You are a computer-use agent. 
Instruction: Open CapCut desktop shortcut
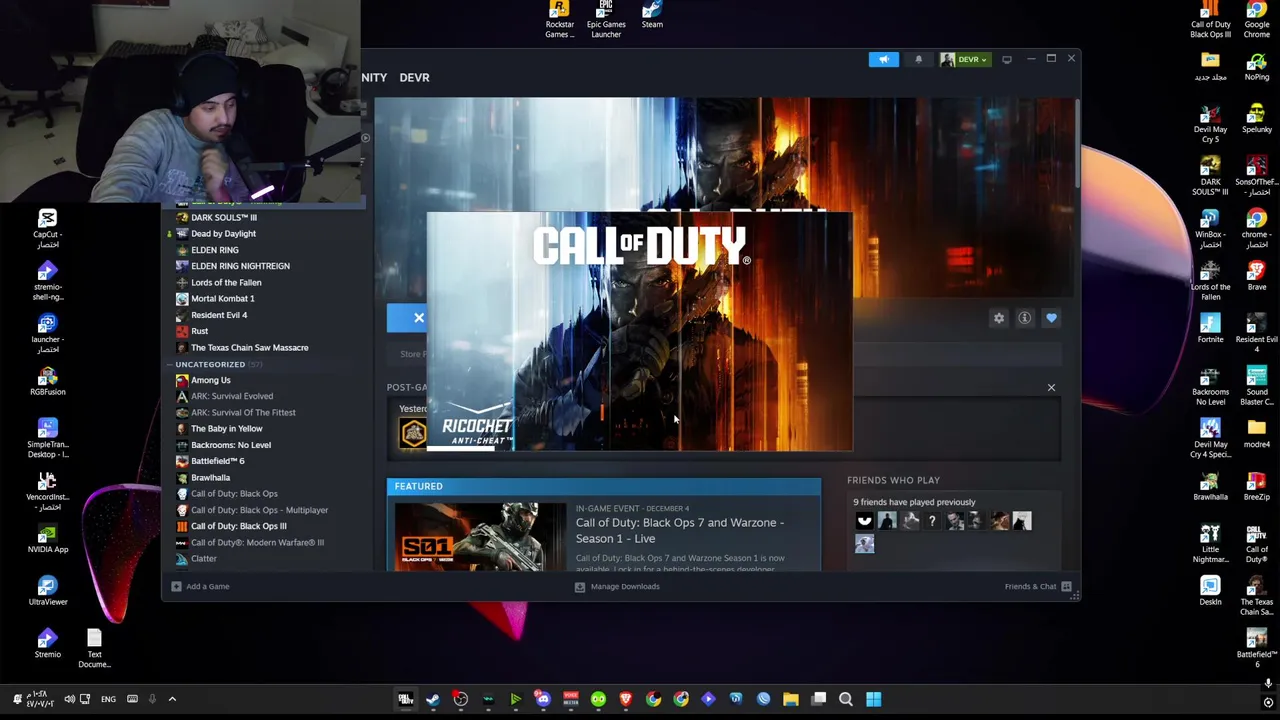coord(47,229)
